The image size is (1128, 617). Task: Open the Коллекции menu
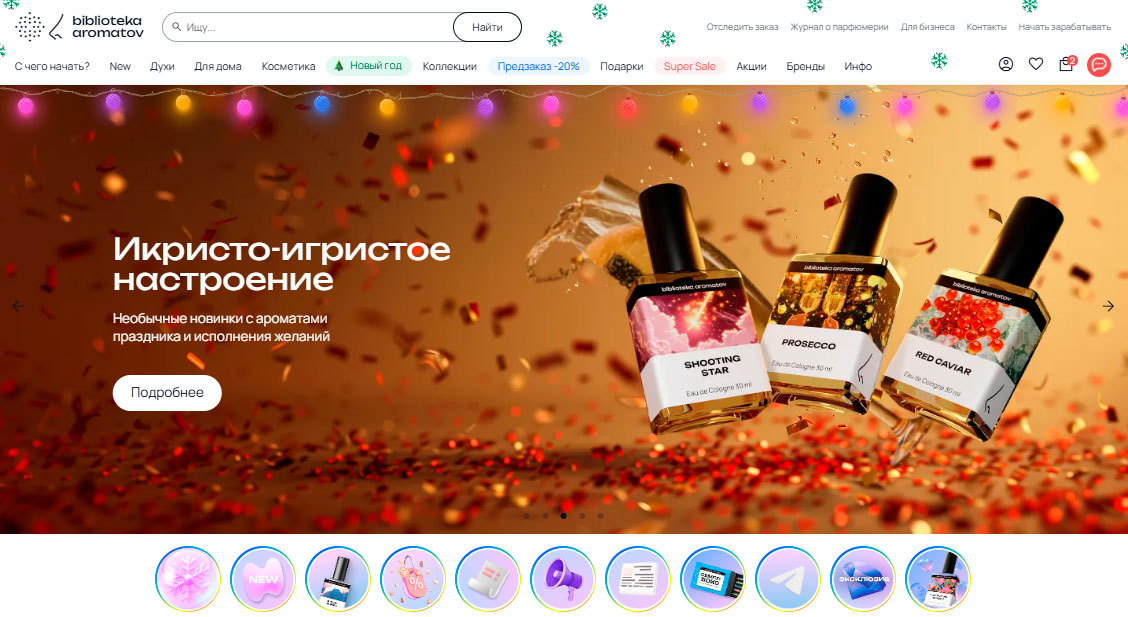(x=450, y=66)
